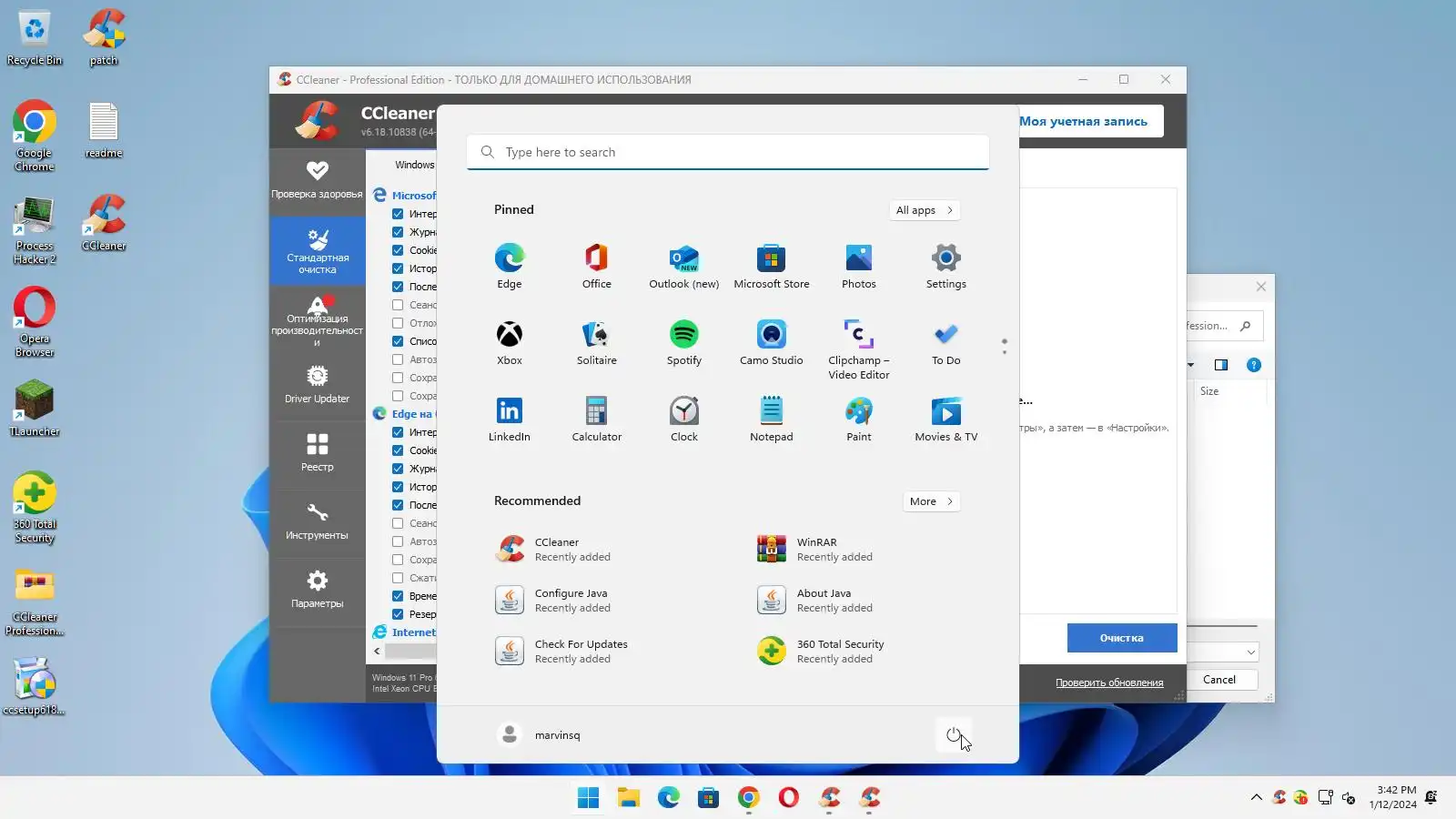Check the Сжат checkbox in CCleaner

(398, 578)
